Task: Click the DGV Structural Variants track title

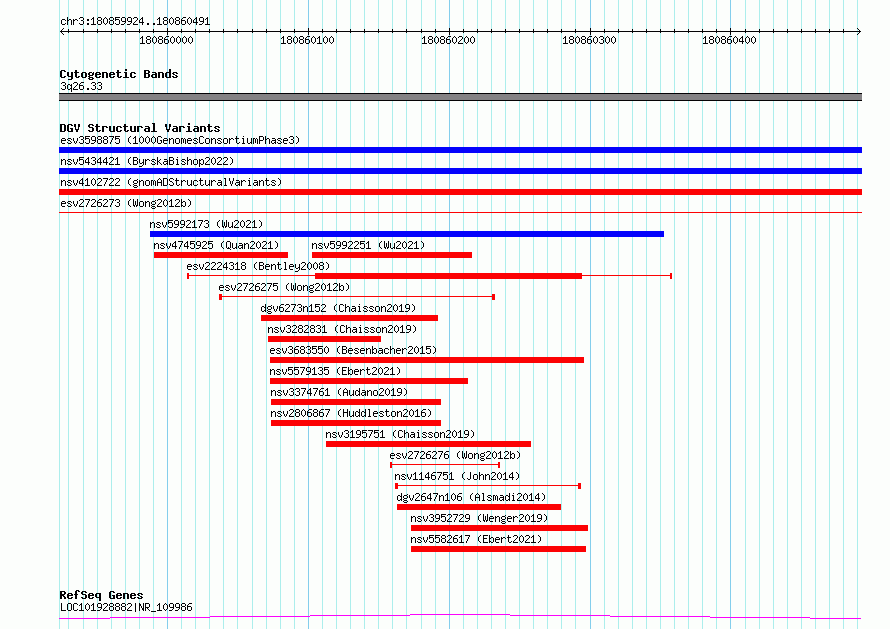Action: click(140, 128)
